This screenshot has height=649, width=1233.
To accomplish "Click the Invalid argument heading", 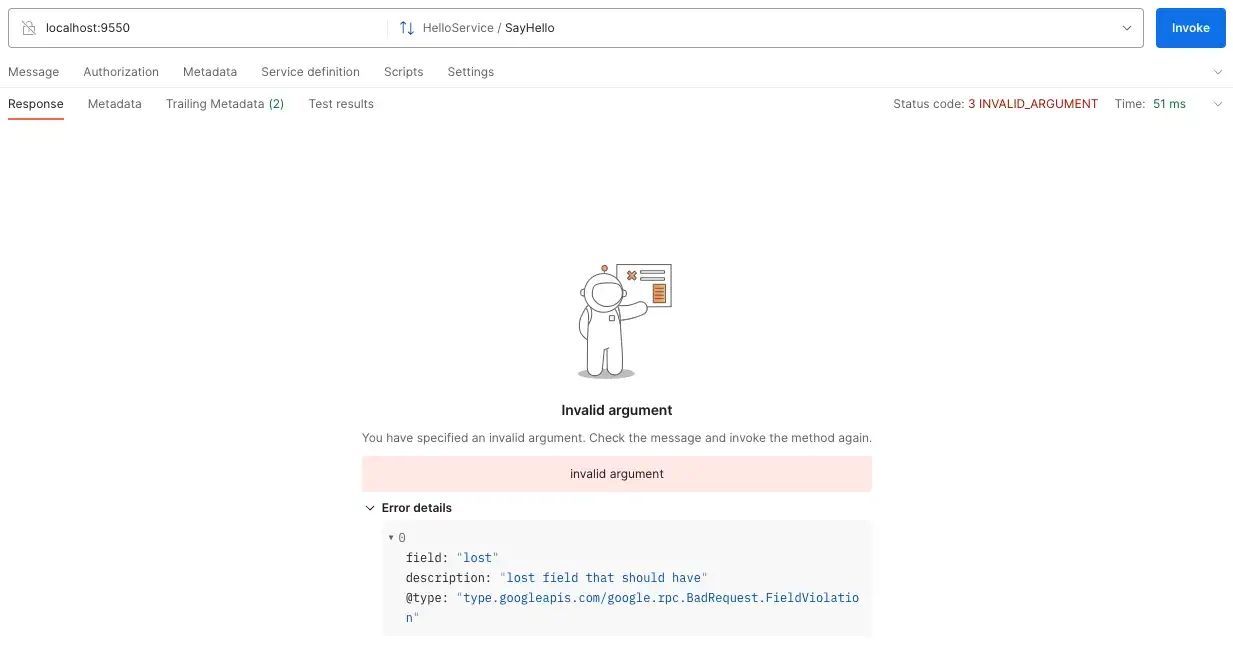I will (x=617, y=410).
